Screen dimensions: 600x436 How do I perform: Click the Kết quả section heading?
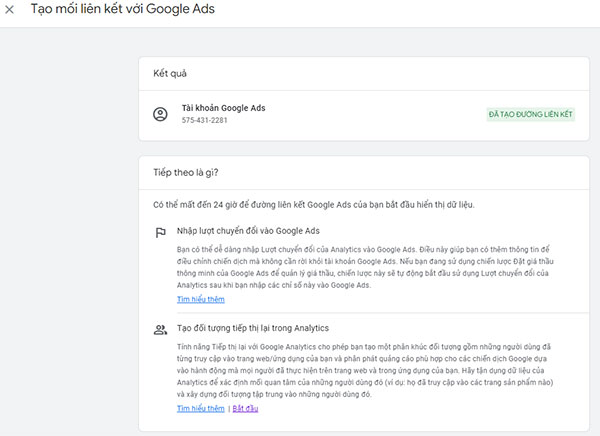tap(170, 73)
